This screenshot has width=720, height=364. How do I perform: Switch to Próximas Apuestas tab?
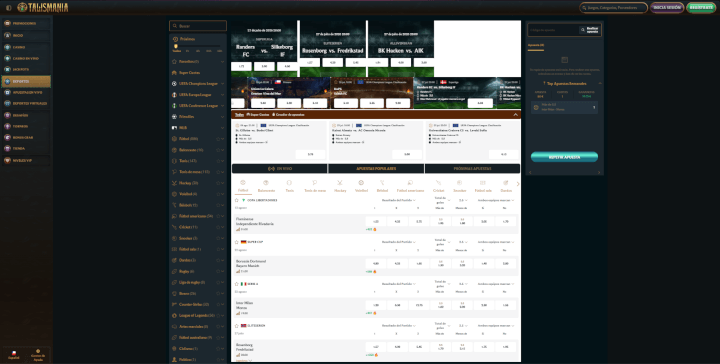tap(472, 168)
